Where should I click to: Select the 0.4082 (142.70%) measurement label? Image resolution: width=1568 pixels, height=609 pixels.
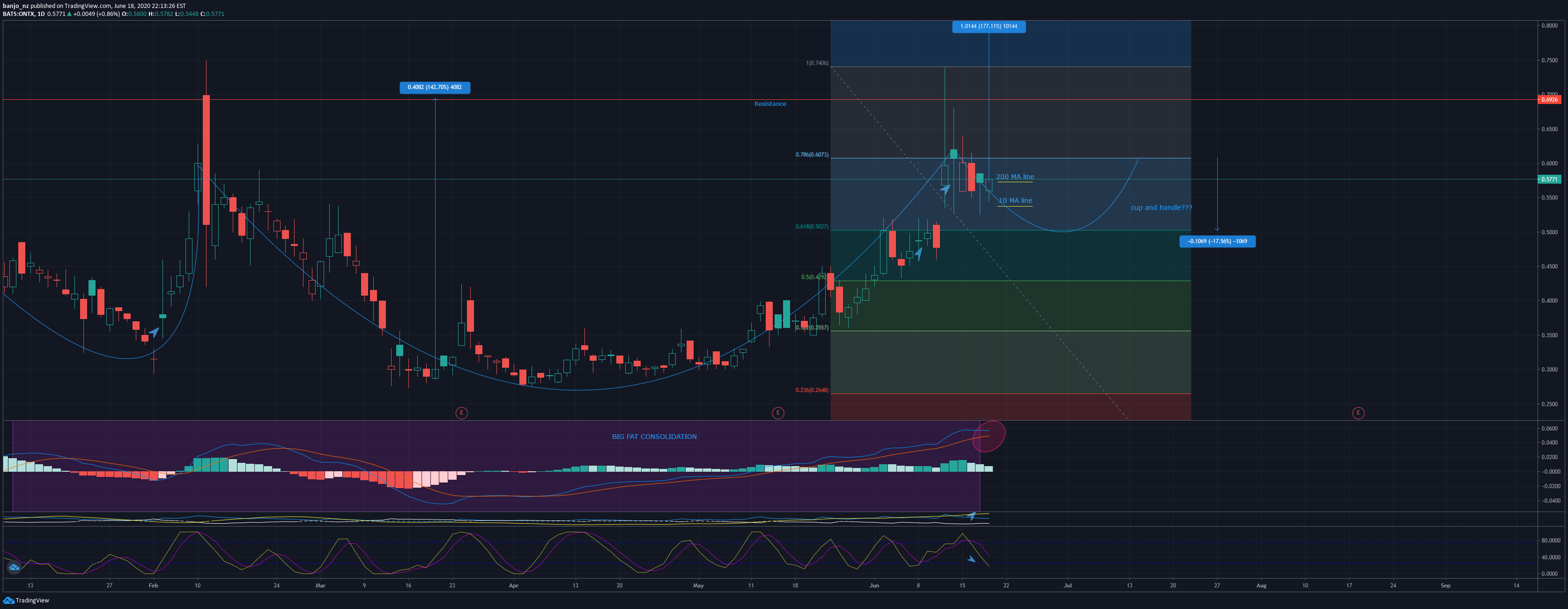[435, 87]
